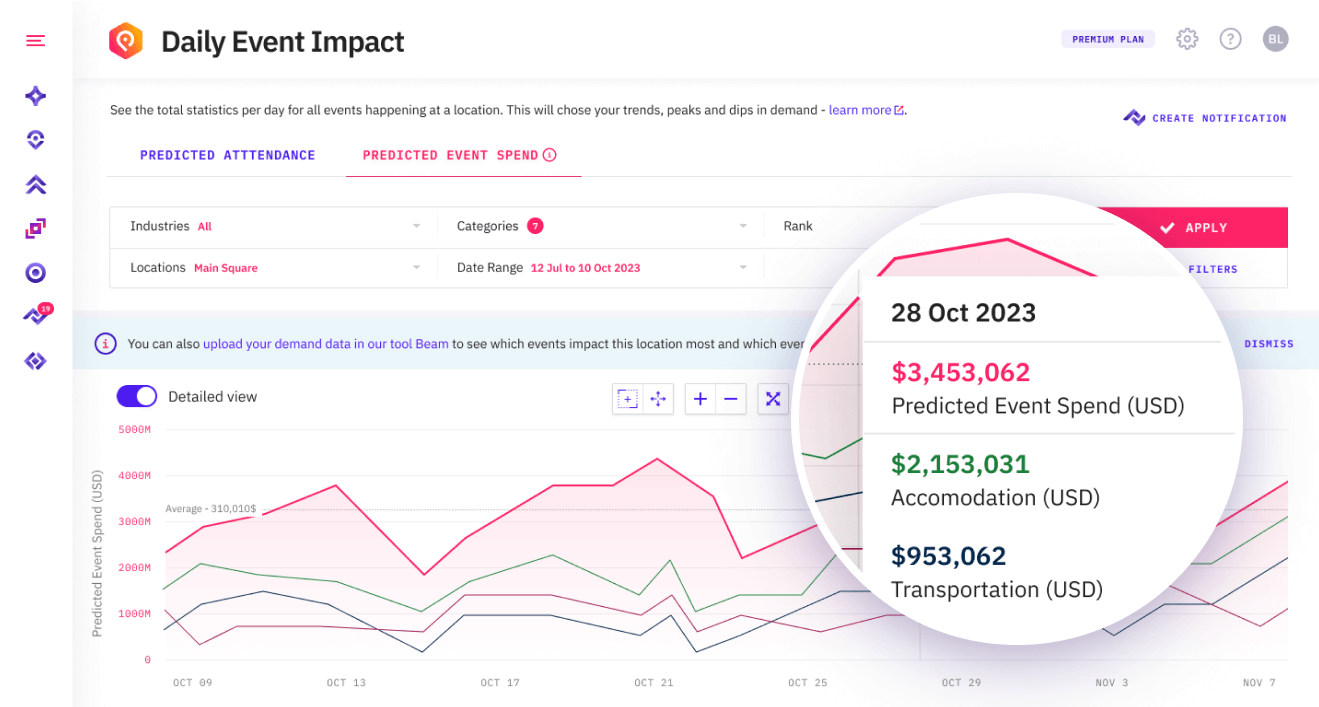Open help question mark icon
This screenshot has height=707, width=1319.
coord(1230,39)
